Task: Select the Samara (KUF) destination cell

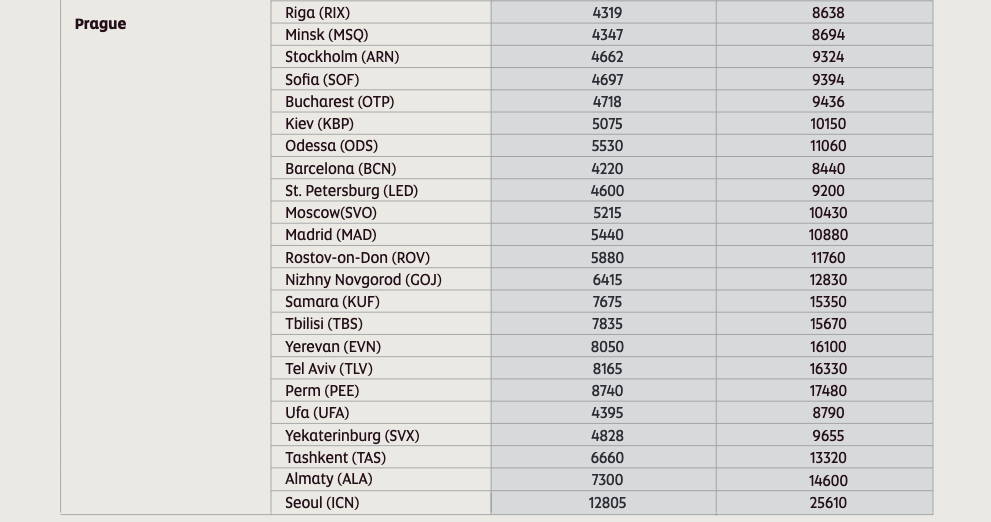Action: [x=381, y=302]
